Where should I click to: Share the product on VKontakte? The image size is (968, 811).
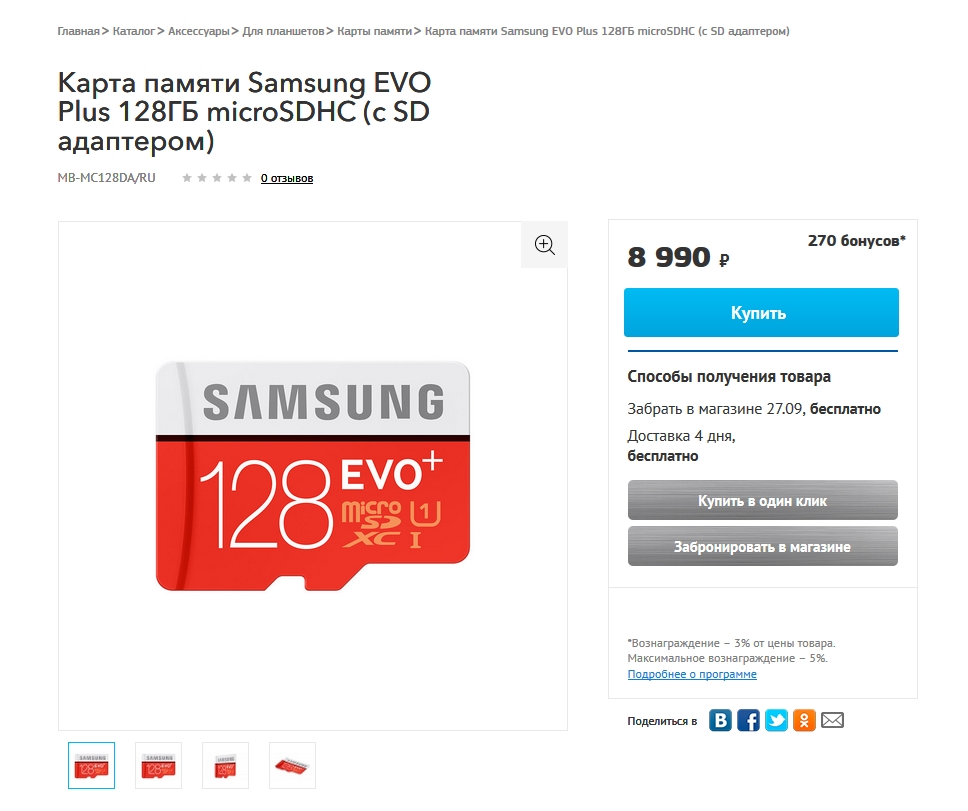[x=720, y=720]
